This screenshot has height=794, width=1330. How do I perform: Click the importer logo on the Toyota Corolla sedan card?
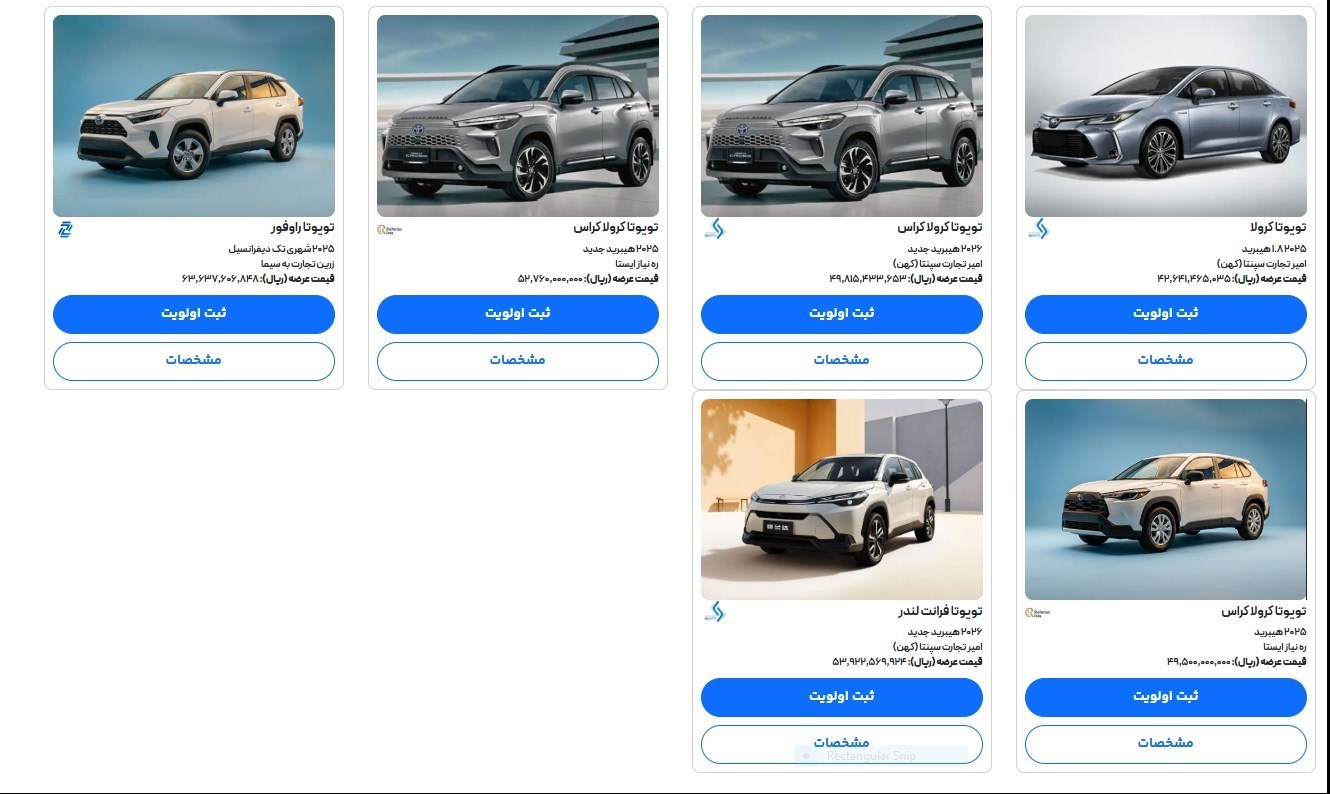(x=1037, y=230)
